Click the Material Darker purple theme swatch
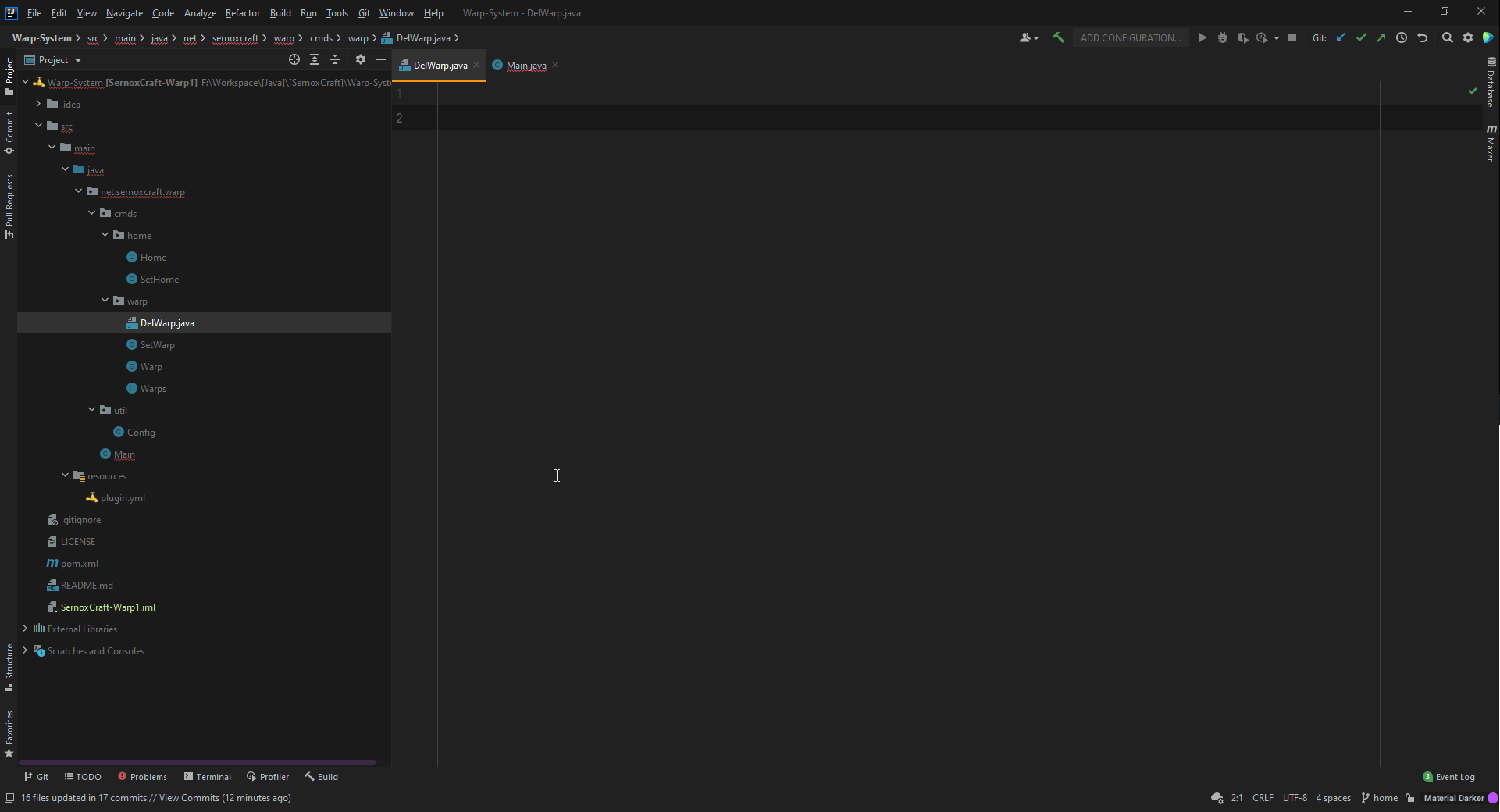Image resolution: width=1500 pixels, height=812 pixels. pyautogui.click(x=1492, y=798)
